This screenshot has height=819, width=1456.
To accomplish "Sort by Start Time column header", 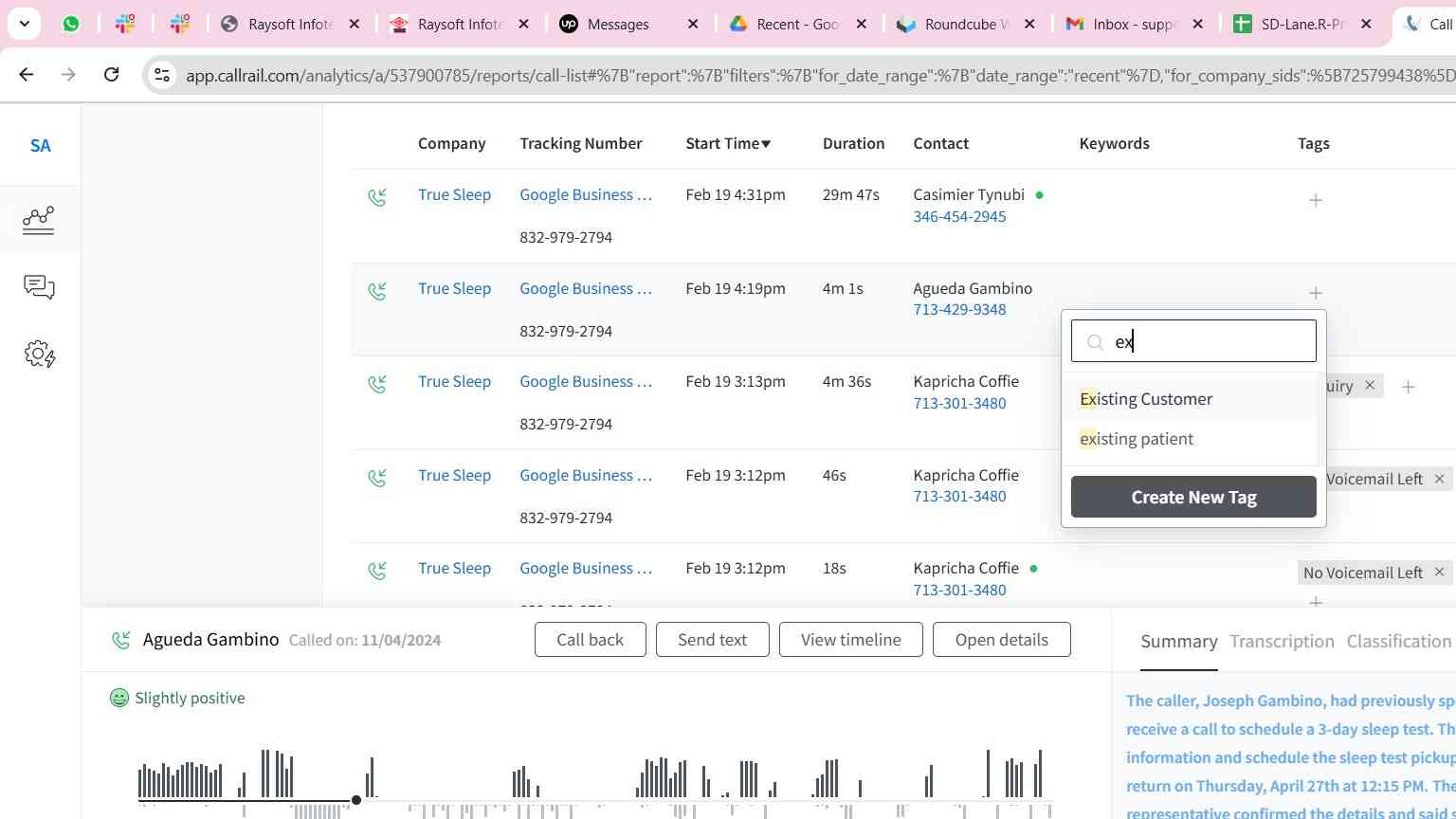I will point(728,143).
